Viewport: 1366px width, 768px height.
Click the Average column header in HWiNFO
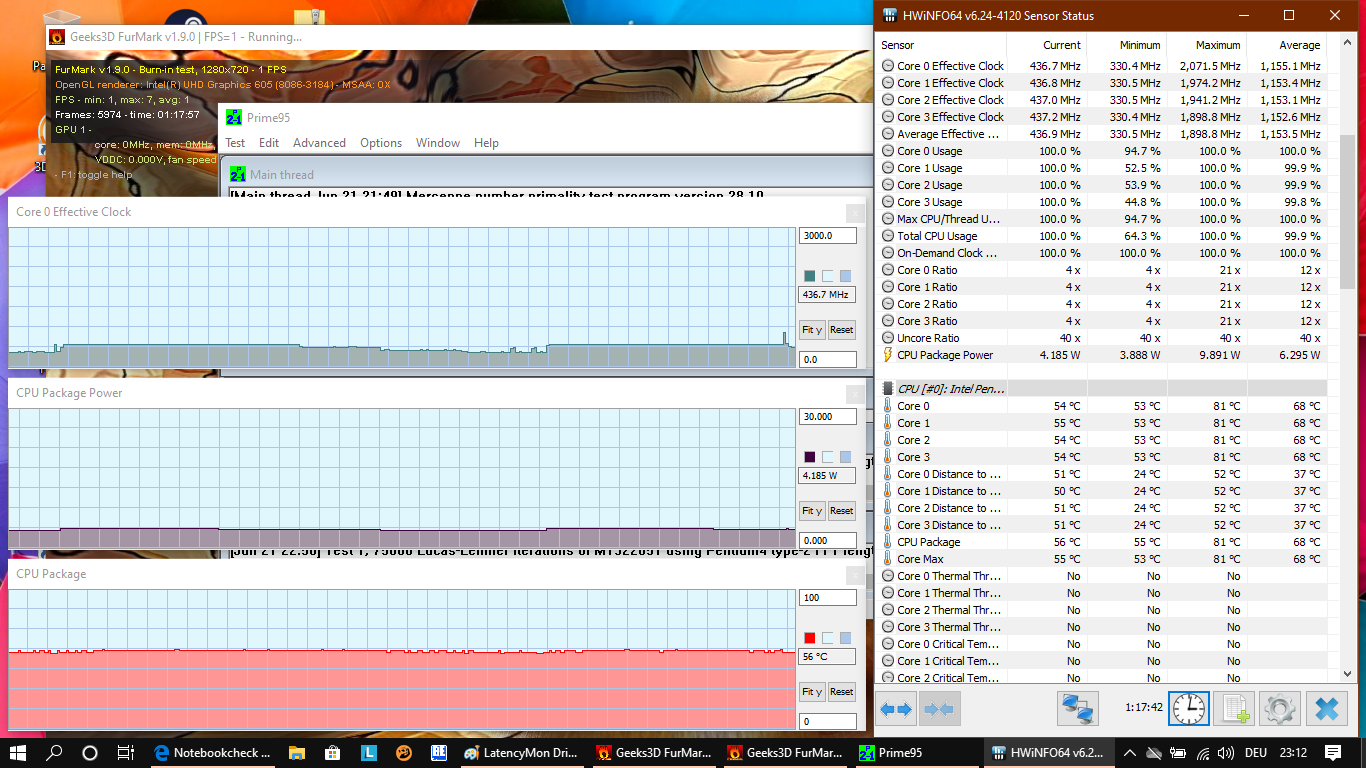click(1287, 45)
